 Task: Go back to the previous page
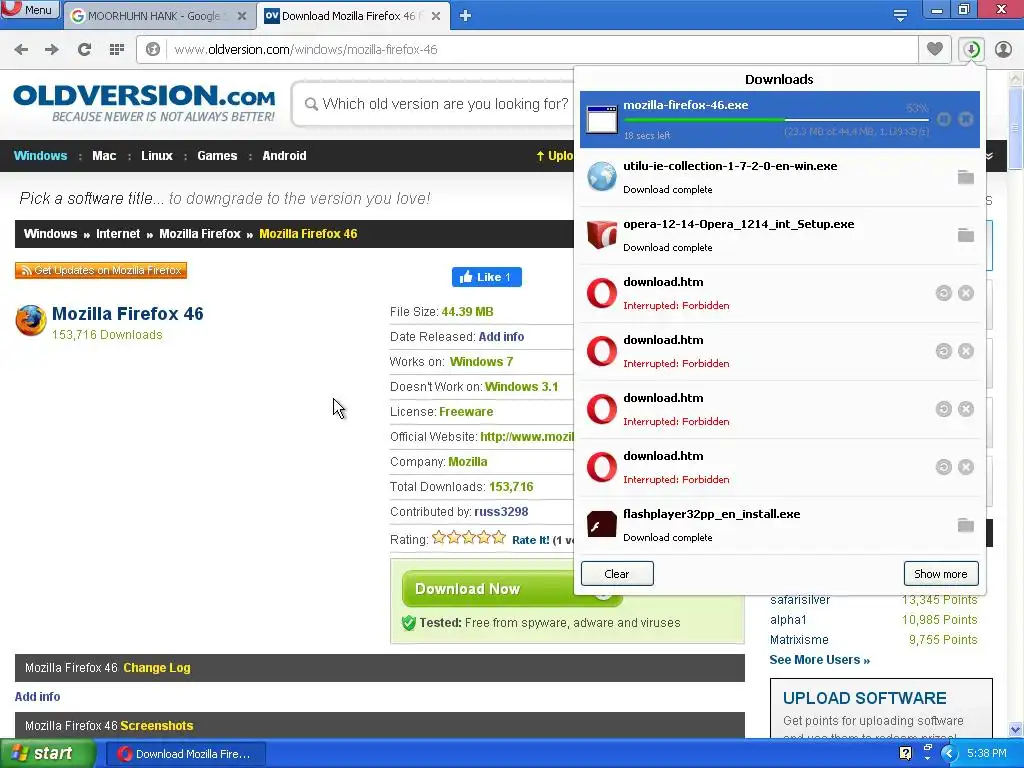21,50
